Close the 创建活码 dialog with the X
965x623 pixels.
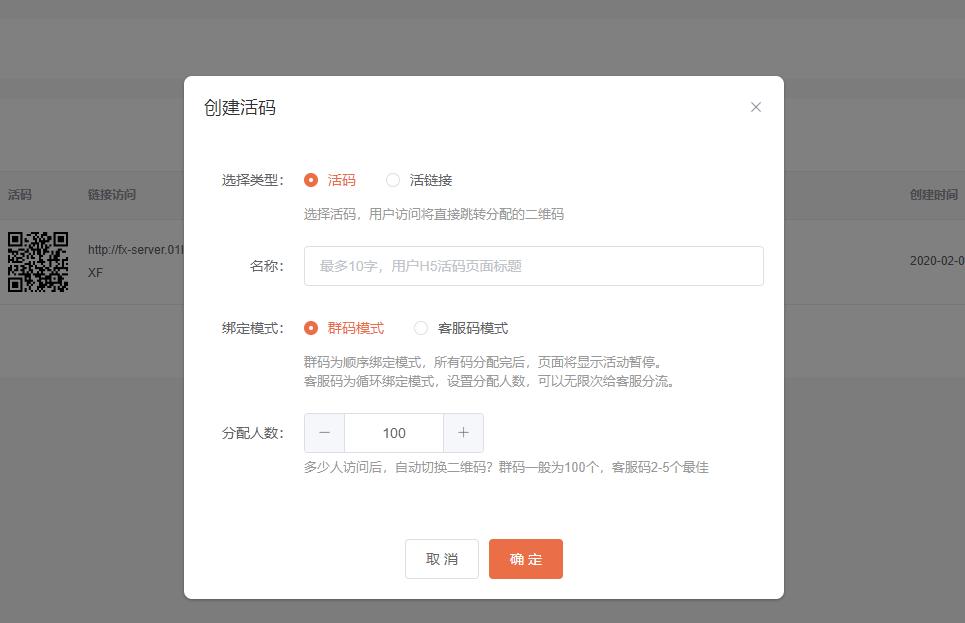click(756, 107)
